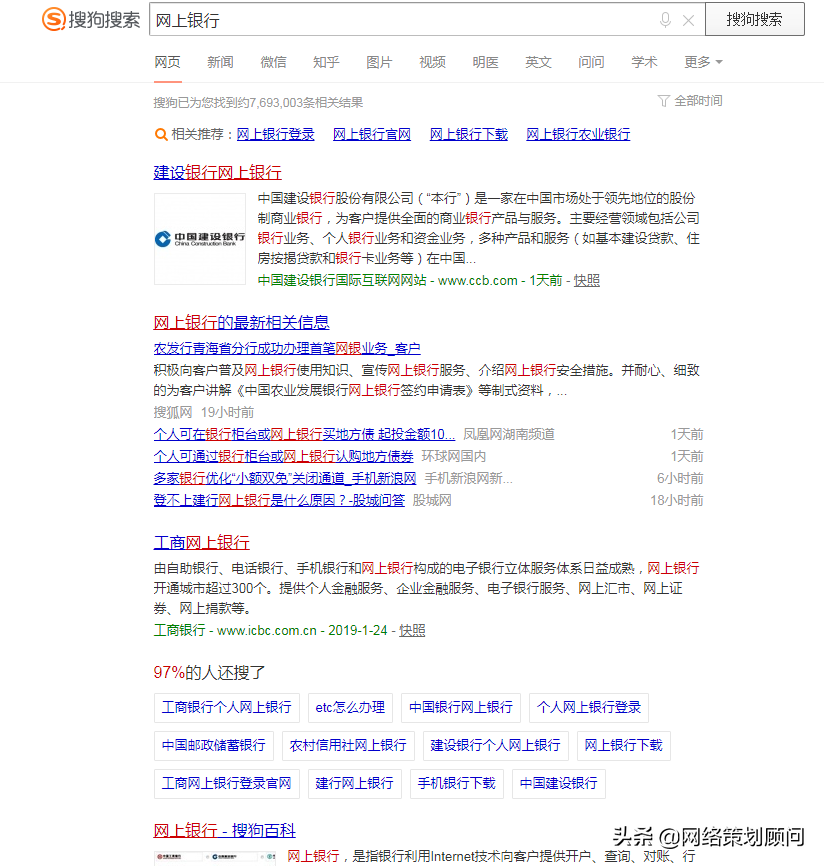Open related suggestion 网上银行官网
Screen dimensions: 824x866
pos(372,134)
